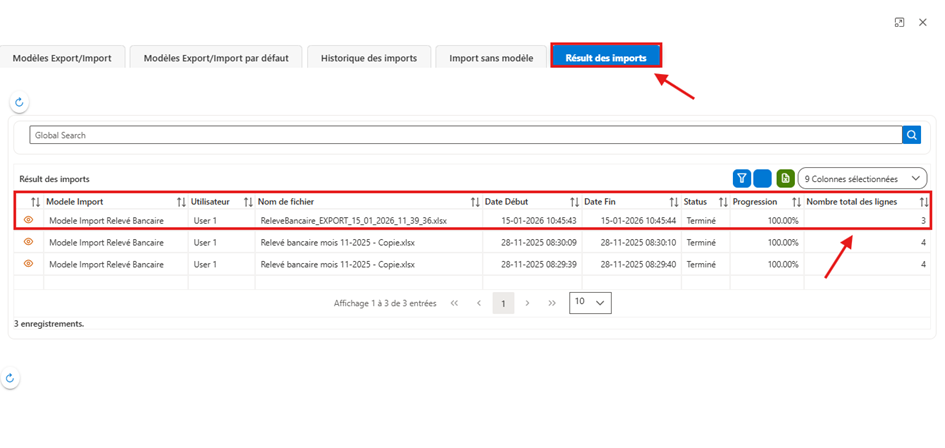Image resolution: width=945 pixels, height=448 pixels.
Task: Click the Date Début column header
Action: click(x=507, y=201)
